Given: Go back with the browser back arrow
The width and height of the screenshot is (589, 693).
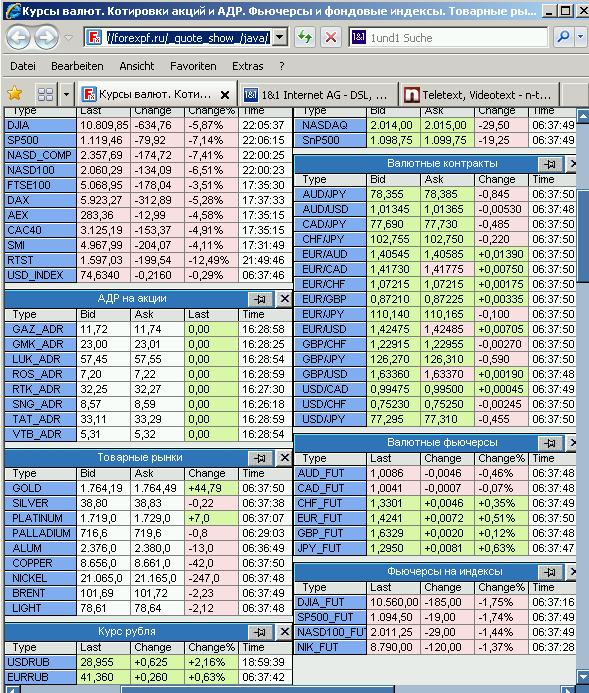Looking at the screenshot, I should coord(18,37).
